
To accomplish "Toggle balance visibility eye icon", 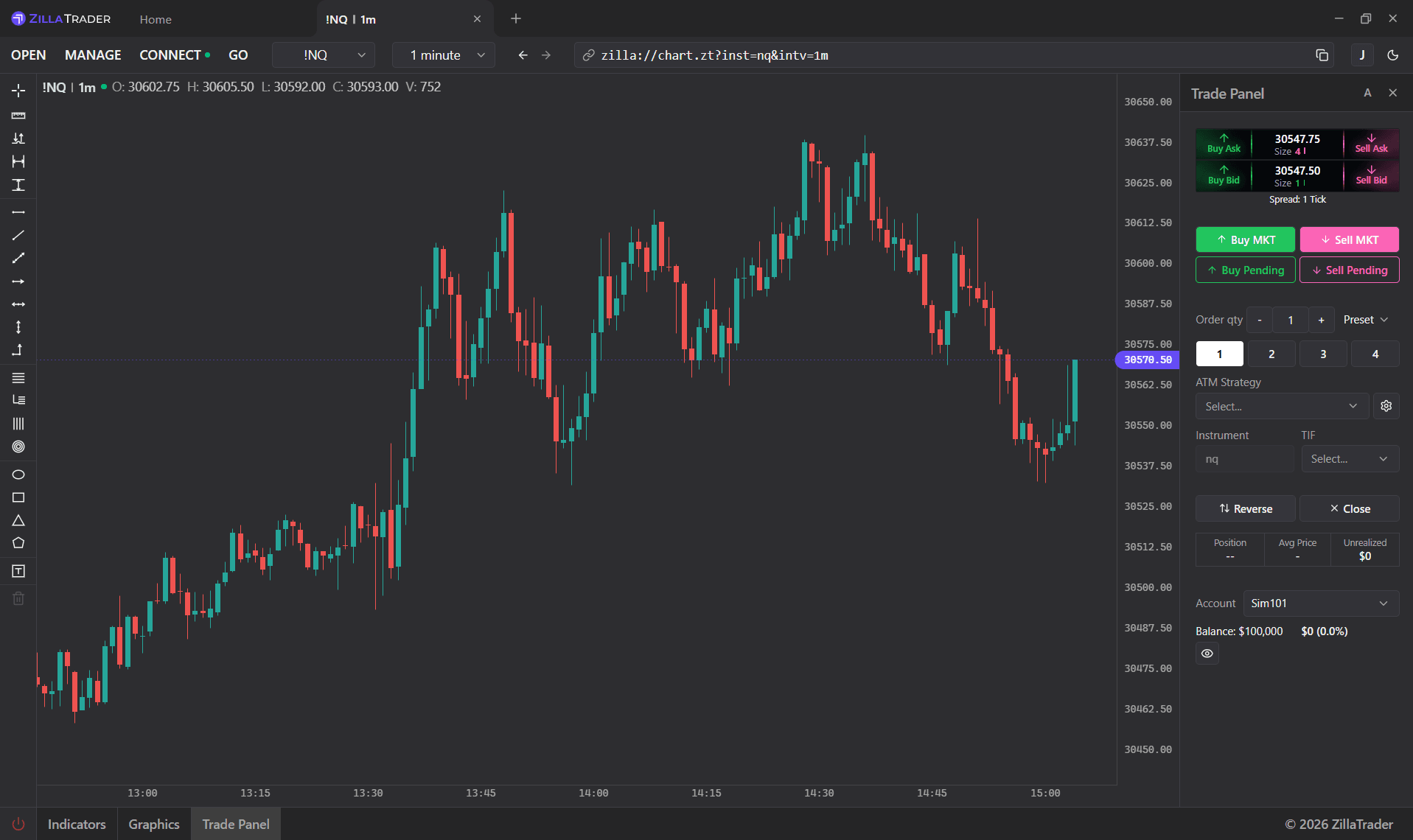I will coord(1207,654).
